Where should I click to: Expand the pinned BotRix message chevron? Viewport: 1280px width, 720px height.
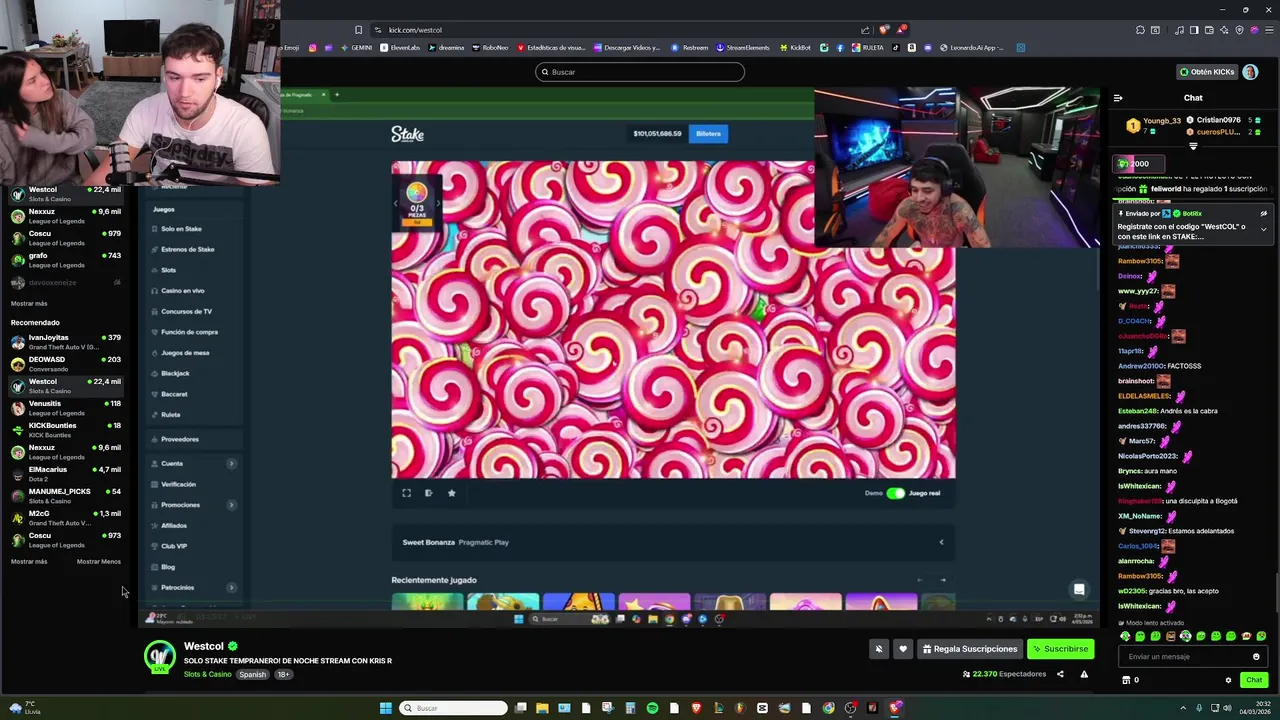click(x=1263, y=228)
